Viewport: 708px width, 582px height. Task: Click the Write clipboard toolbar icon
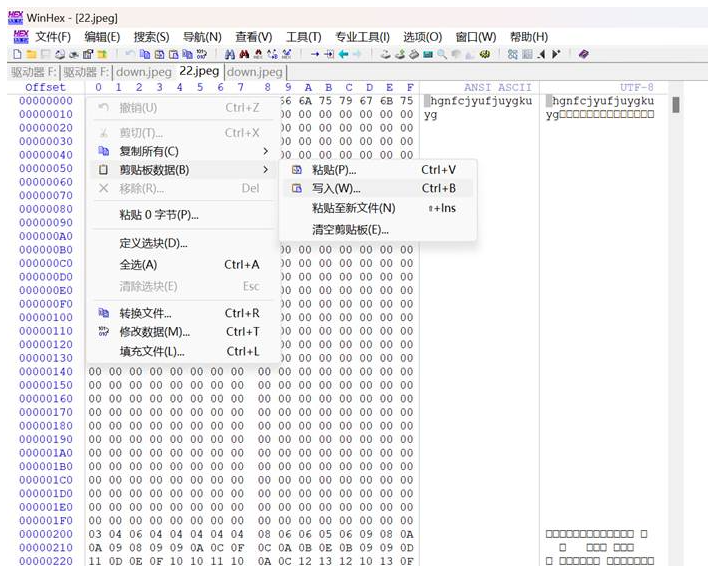173,54
